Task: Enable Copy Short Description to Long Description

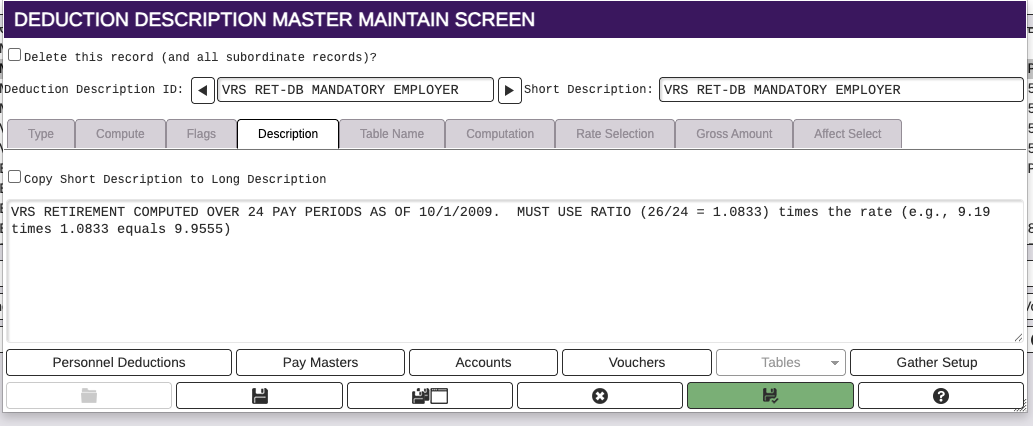Action: point(14,177)
